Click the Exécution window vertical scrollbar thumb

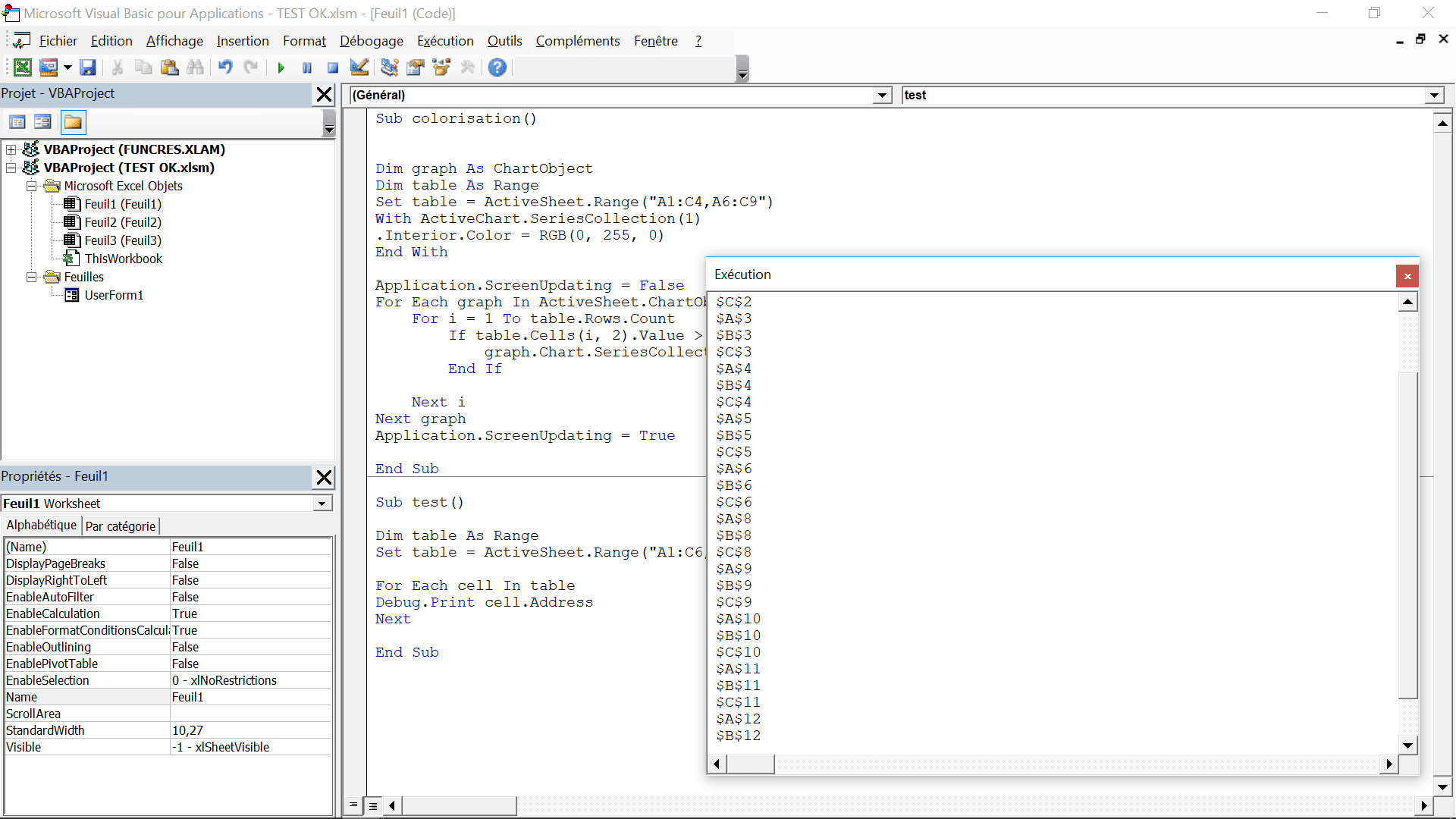[x=1407, y=535]
